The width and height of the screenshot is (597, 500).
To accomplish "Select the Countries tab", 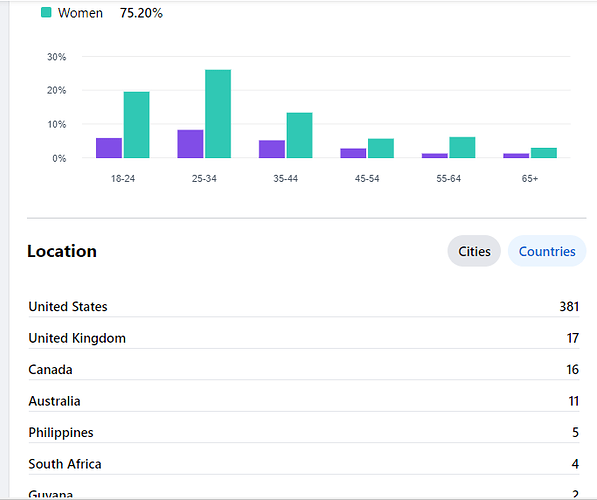I will [x=547, y=251].
